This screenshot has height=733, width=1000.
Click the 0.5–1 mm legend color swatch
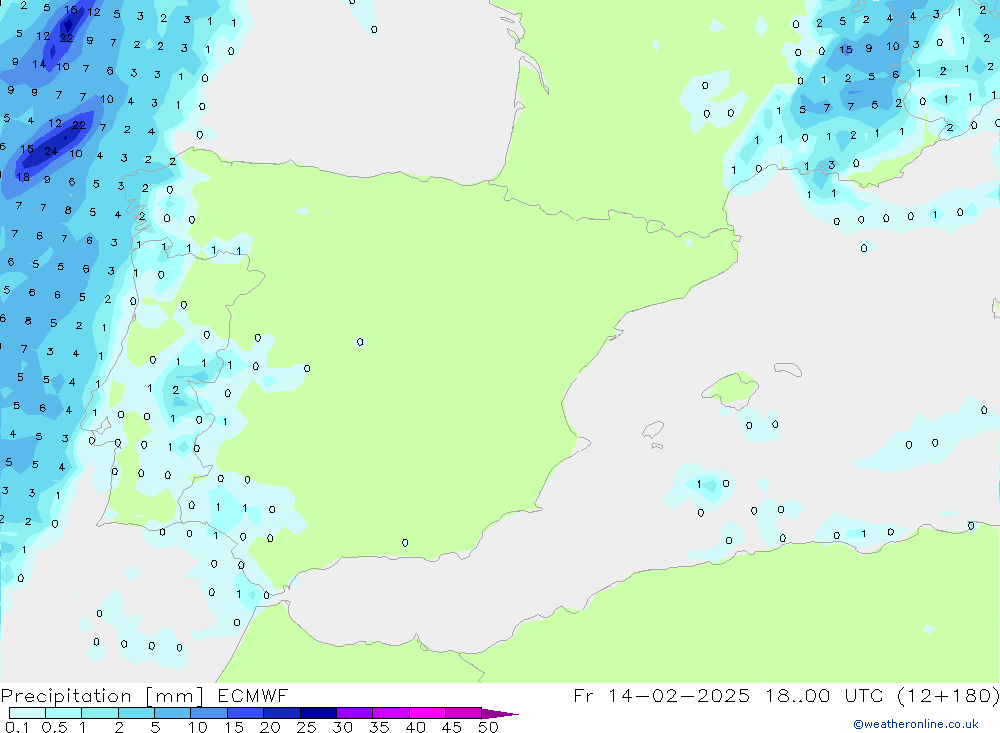64,713
